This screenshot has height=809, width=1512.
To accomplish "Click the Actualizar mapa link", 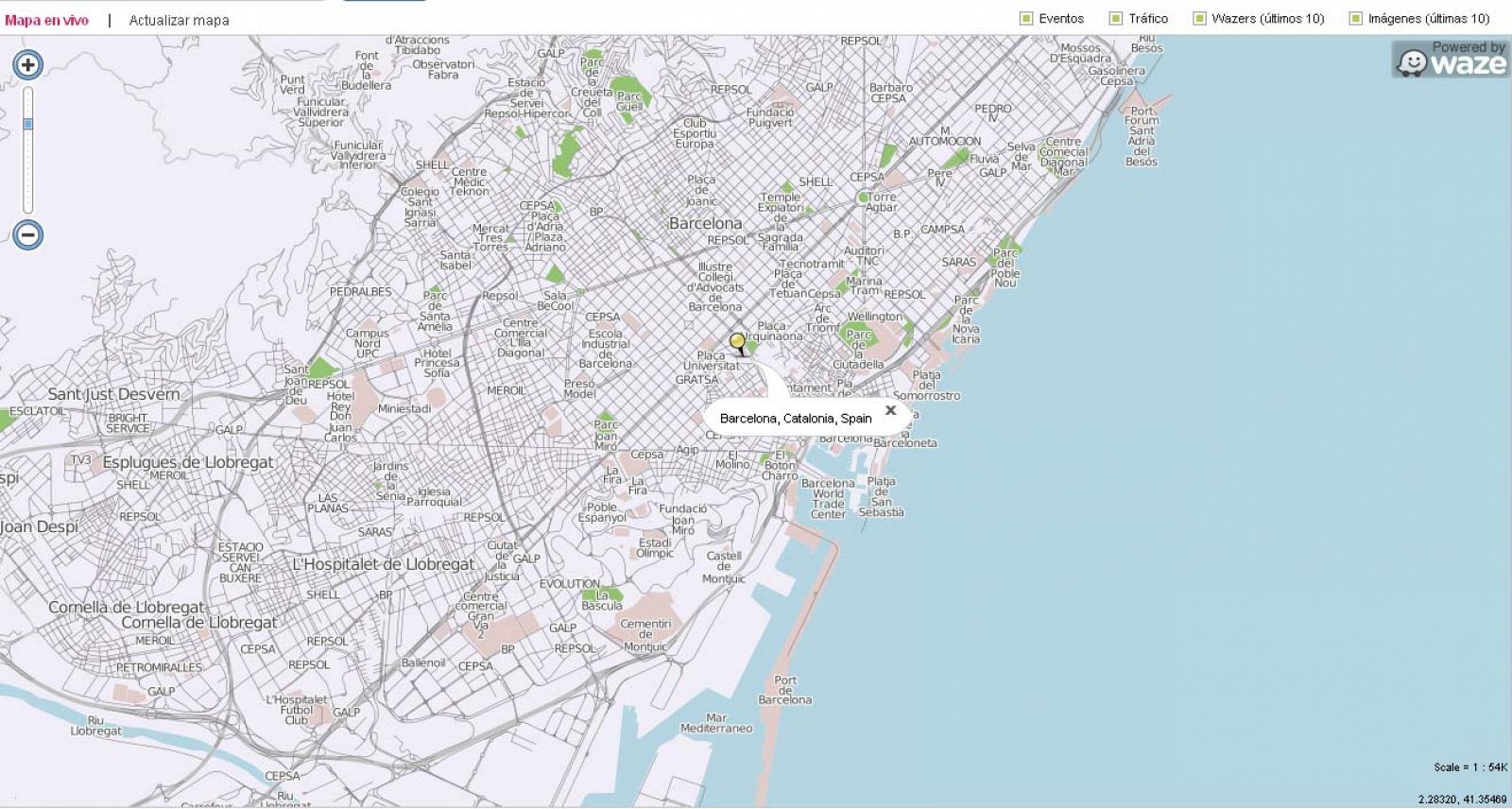I will click(179, 20).
